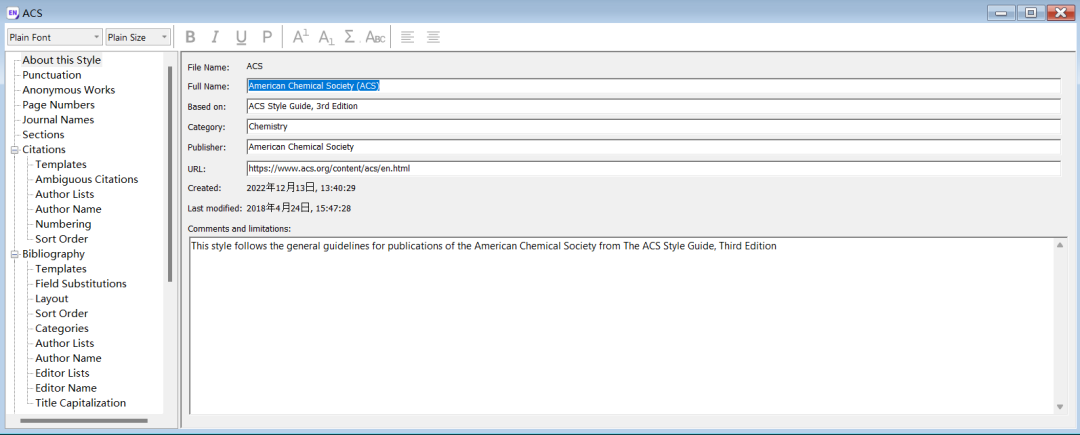The width and height of the screenshot is (1080, 435).
Task: Open Layout settings
Action: tap(52, 299)
